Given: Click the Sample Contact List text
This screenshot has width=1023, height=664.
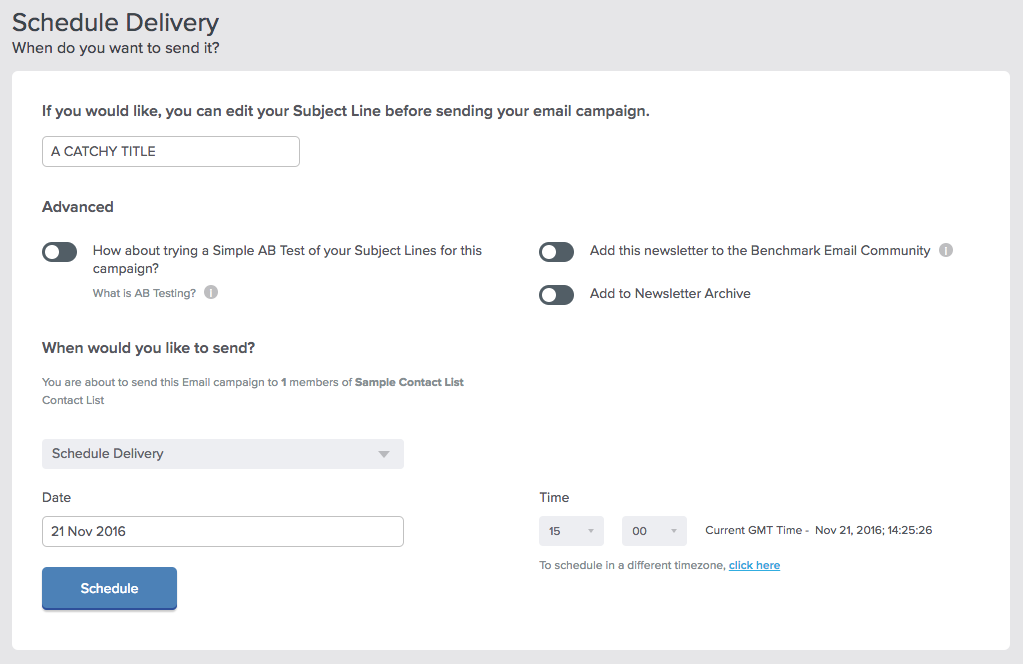Looking at the screenshot, I should 409,381.
